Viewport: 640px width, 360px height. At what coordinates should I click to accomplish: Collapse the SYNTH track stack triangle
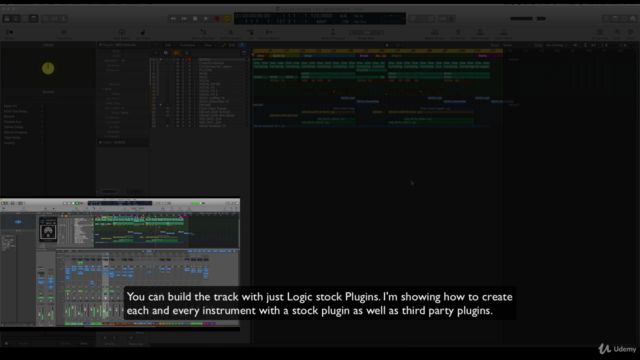[x=160, y=60]
